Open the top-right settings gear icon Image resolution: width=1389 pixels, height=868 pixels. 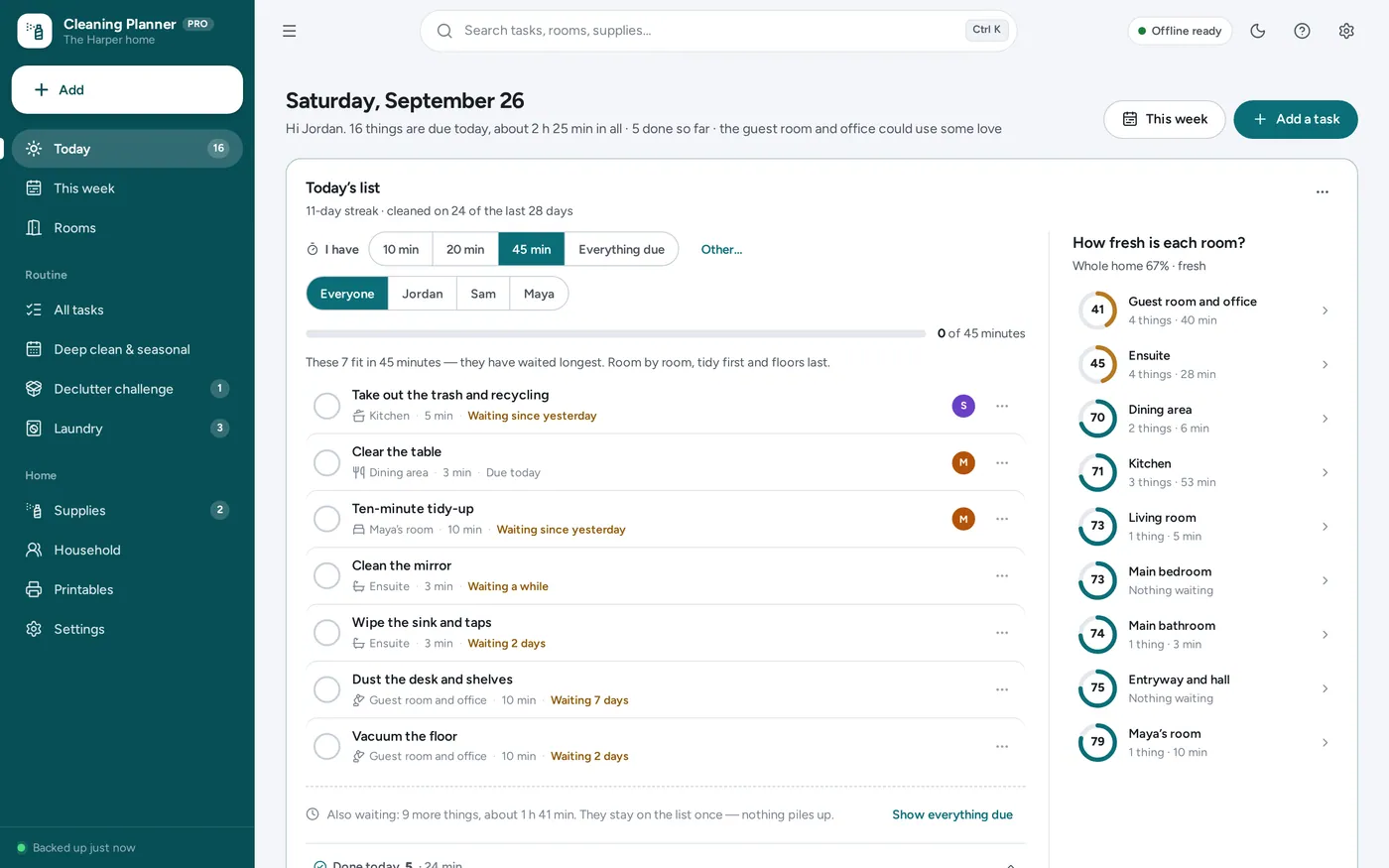pyautogui.click(x=1346, y=31)
